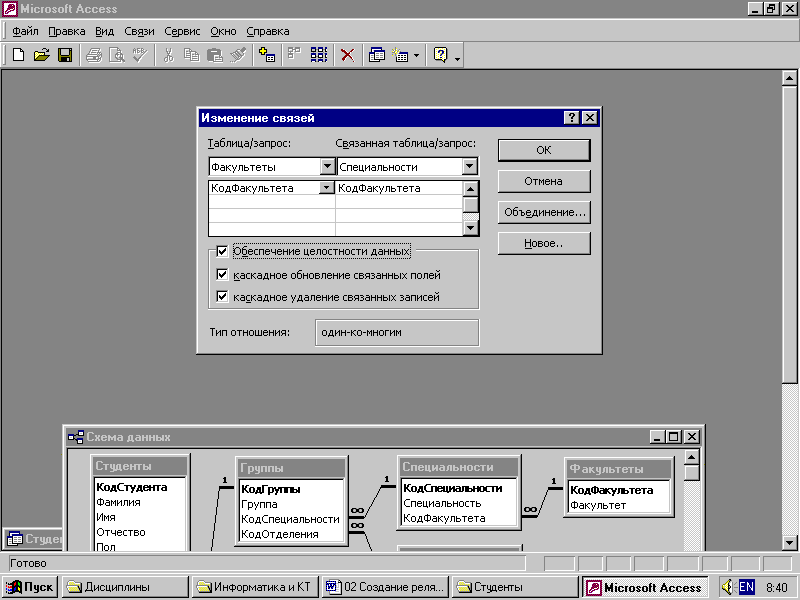This screenshot has height=600, width=800.
Task: Select КодГруппы in Группы table
Action: click(270, 489)
